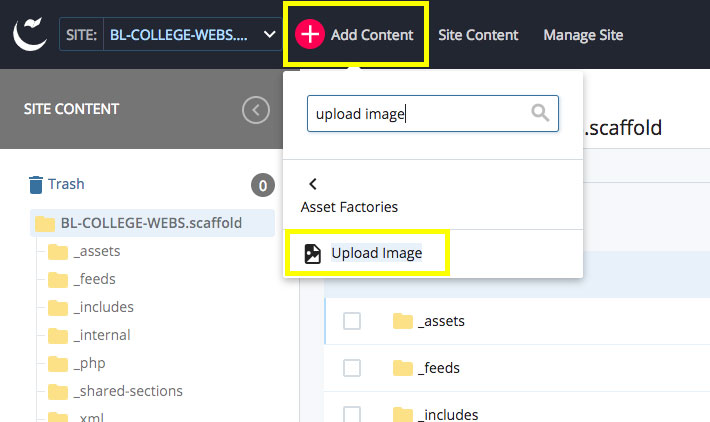Collapse the Site Content sidebar arrow

pos(256,110)
